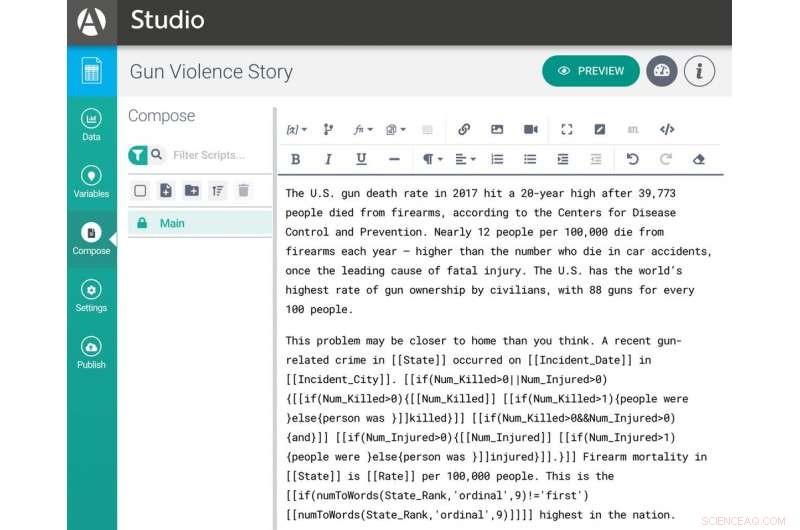
Task: Go to the Variables section
Action: tap(91, 182)
